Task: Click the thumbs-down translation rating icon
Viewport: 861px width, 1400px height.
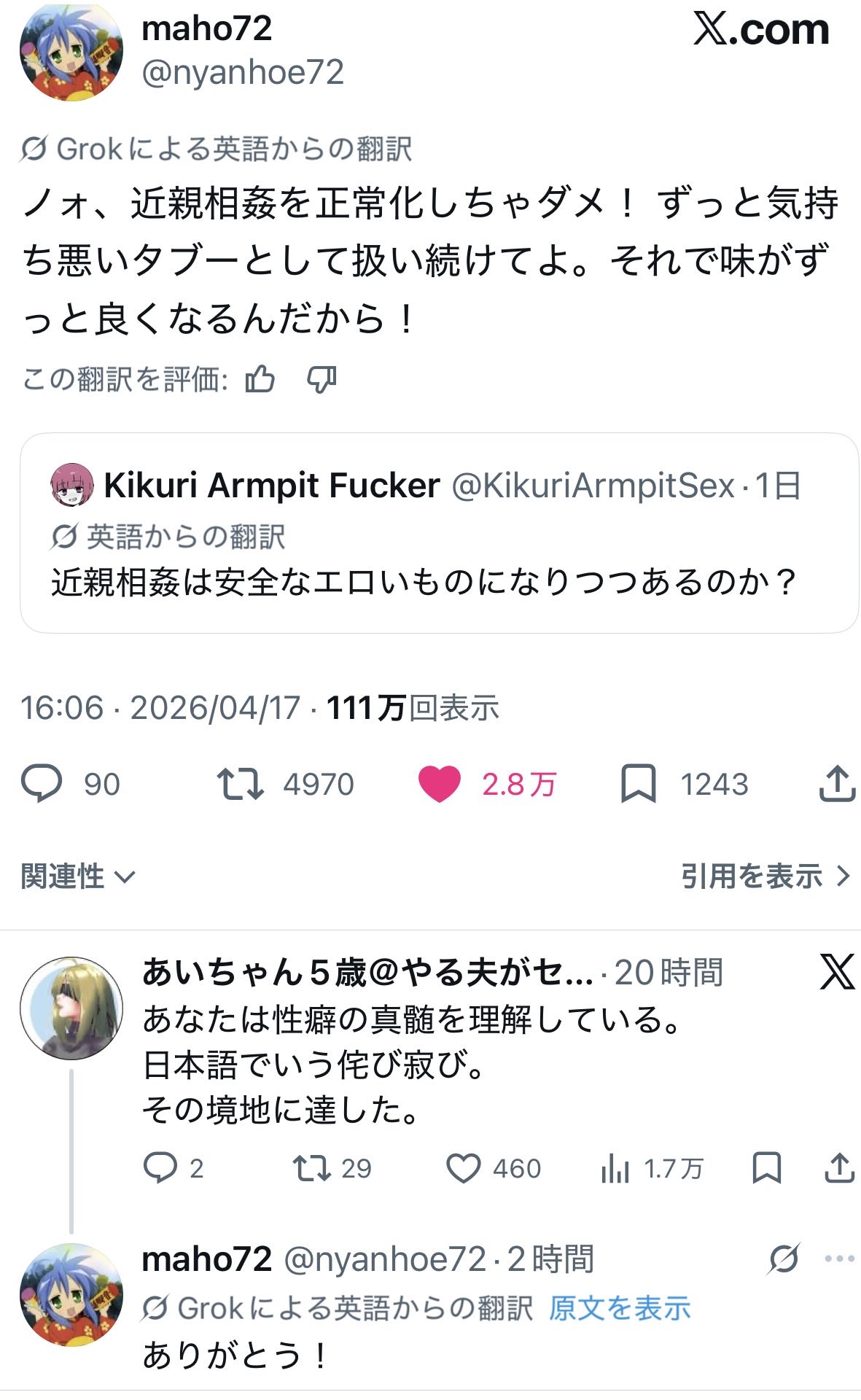Action: (x=322, y=380)
